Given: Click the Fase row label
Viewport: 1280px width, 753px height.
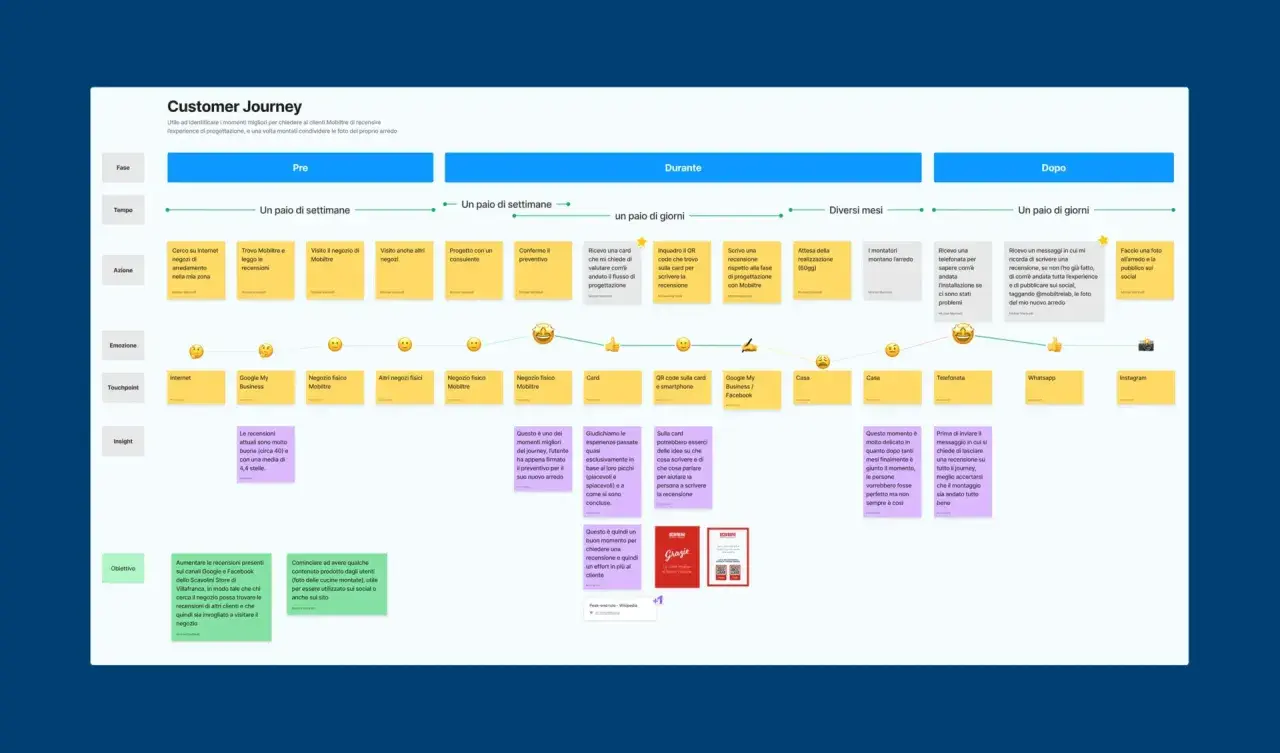Looking at the screenshot, I should [x=123, y=168].
